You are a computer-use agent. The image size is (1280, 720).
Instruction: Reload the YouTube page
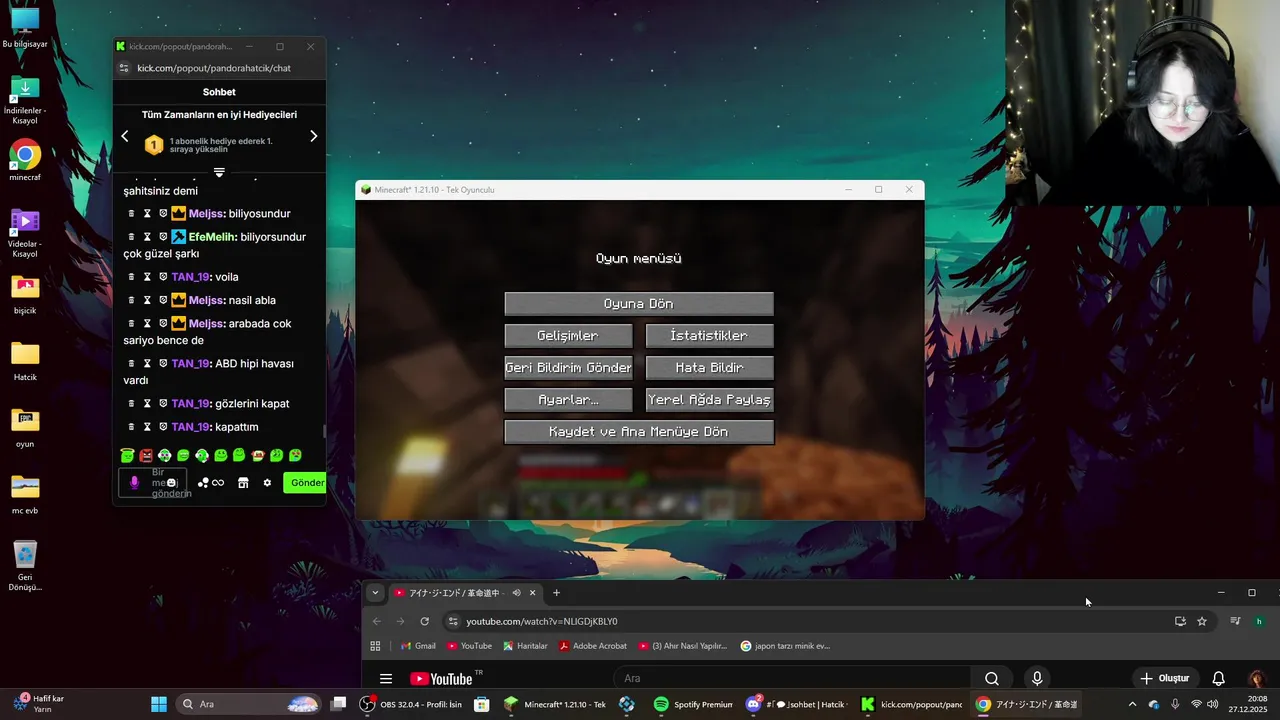[424, 621]
